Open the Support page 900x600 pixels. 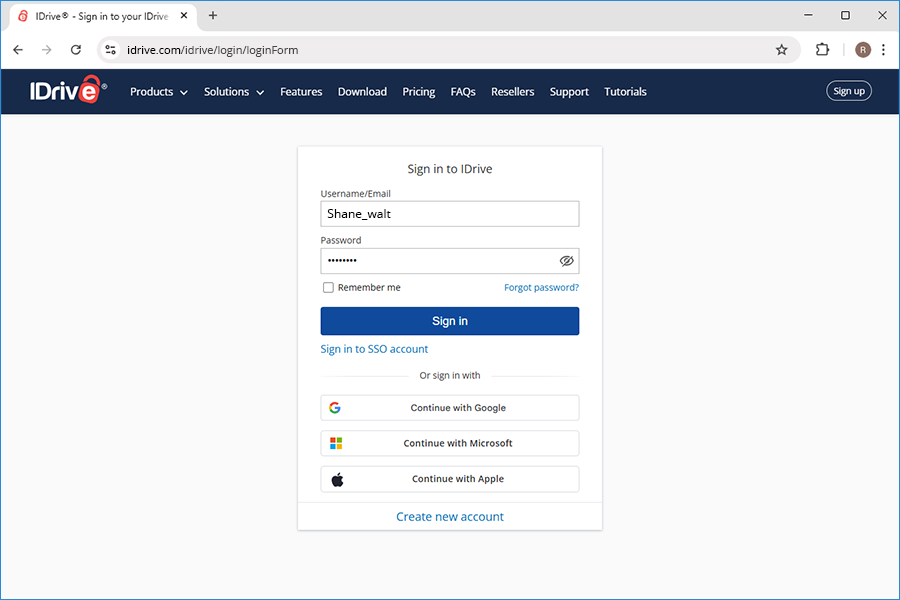pyautogui.click(x=569, y=92)
